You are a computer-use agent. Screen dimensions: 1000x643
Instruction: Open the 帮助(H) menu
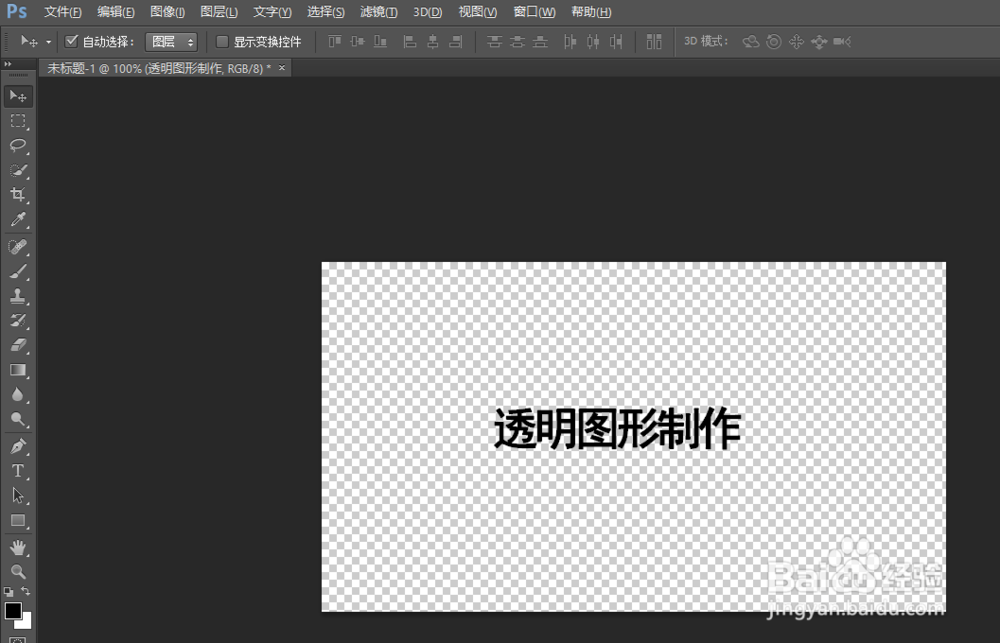coord(591,12)
